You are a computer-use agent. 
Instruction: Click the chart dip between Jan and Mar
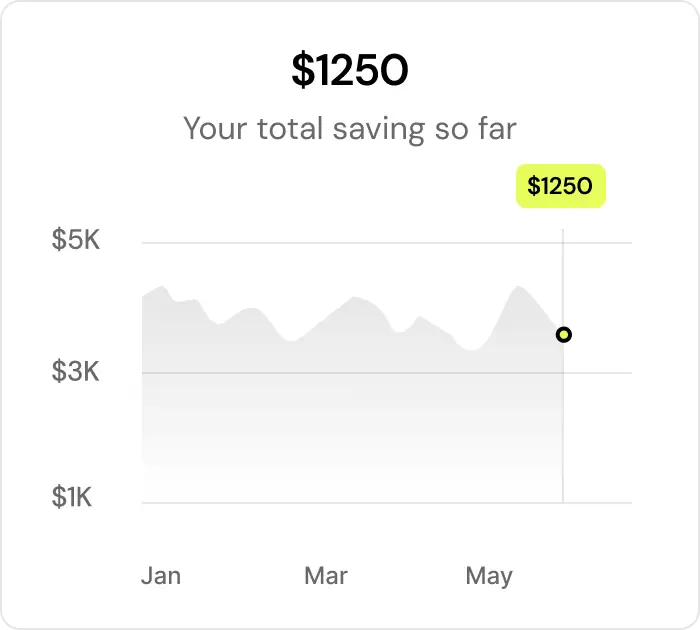pyautogui.click(x=291, y=340)
